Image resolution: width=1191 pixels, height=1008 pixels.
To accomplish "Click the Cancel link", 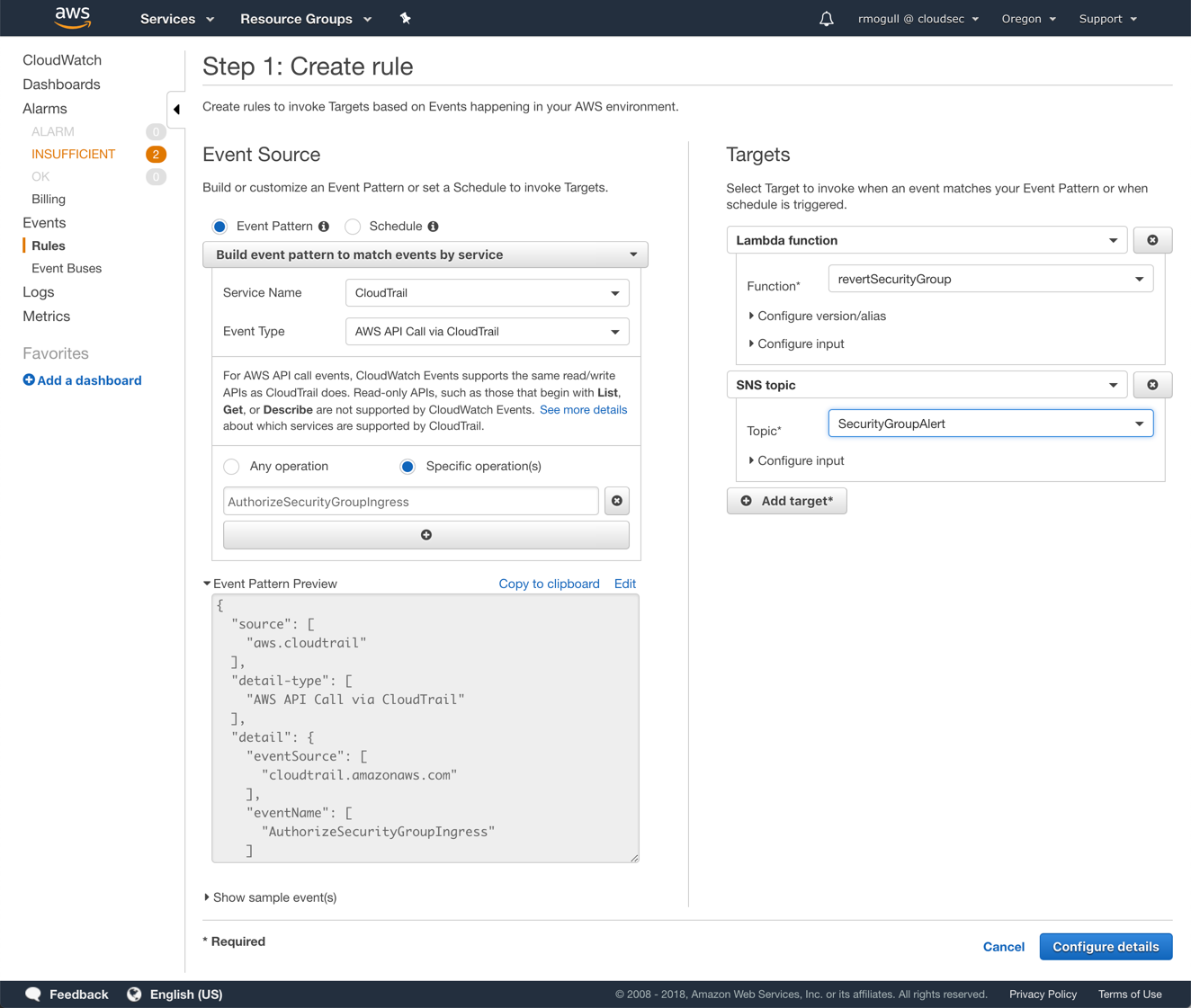I will point(1004,947).
